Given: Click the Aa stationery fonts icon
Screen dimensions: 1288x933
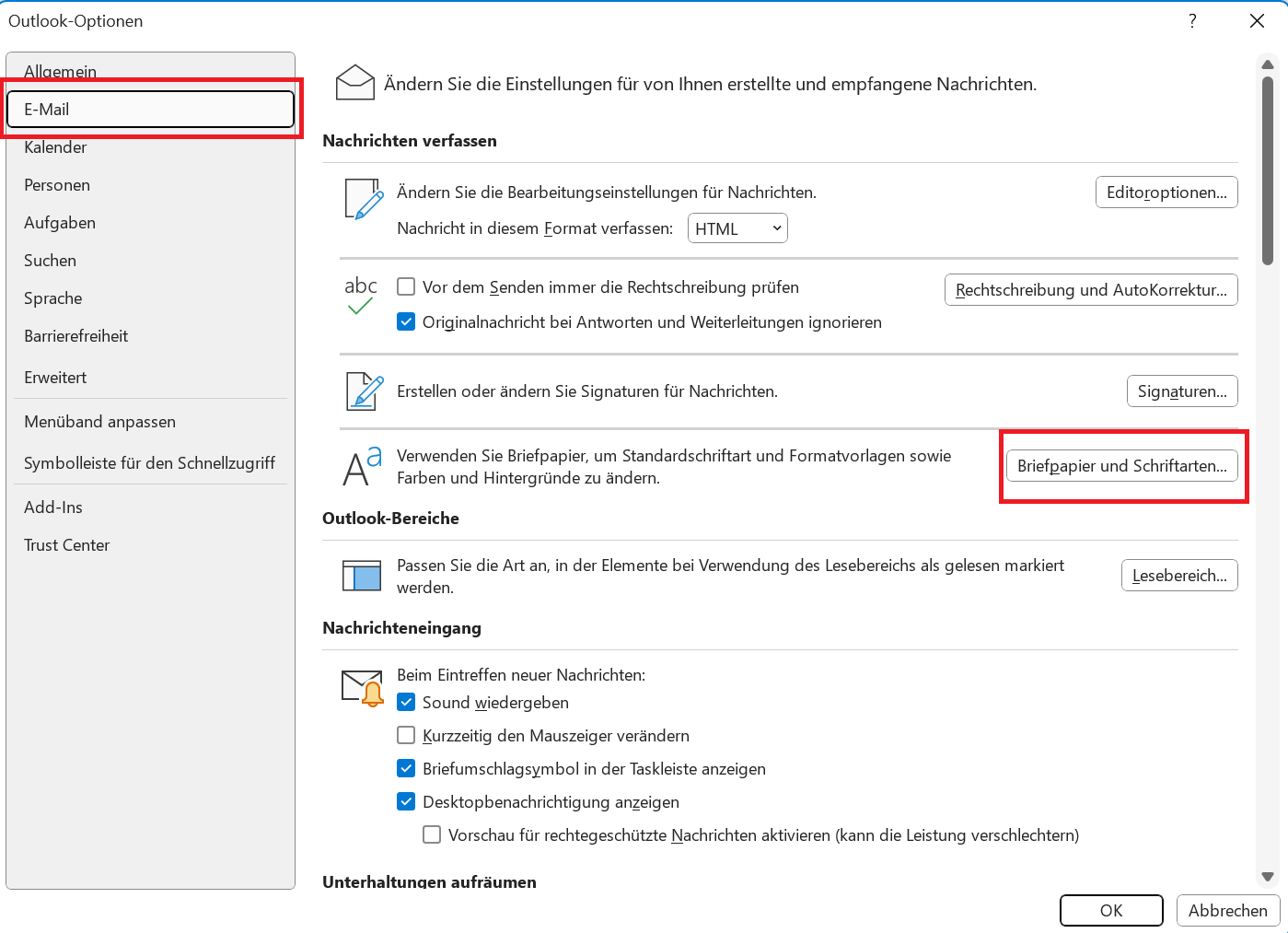Looking at the screenshot, I should tap(362, 466).
